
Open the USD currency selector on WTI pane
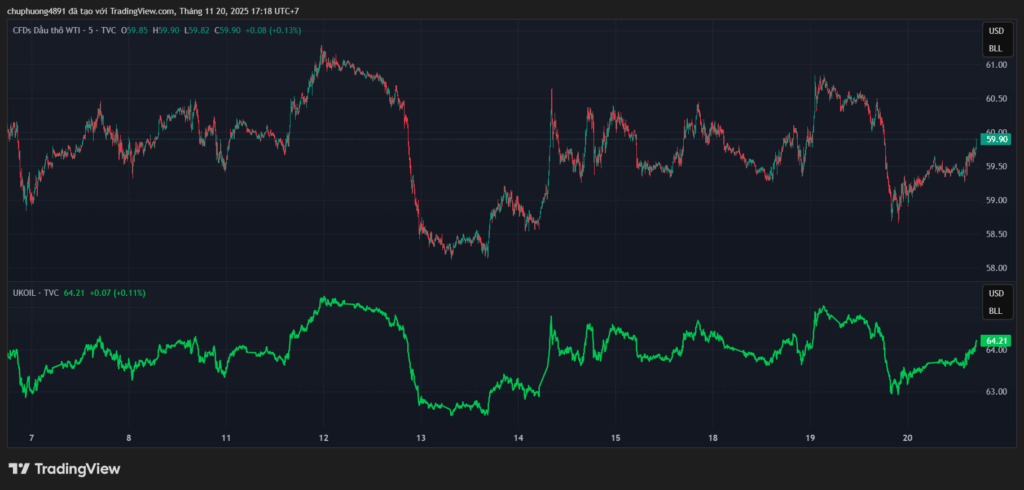coord(995,31)
